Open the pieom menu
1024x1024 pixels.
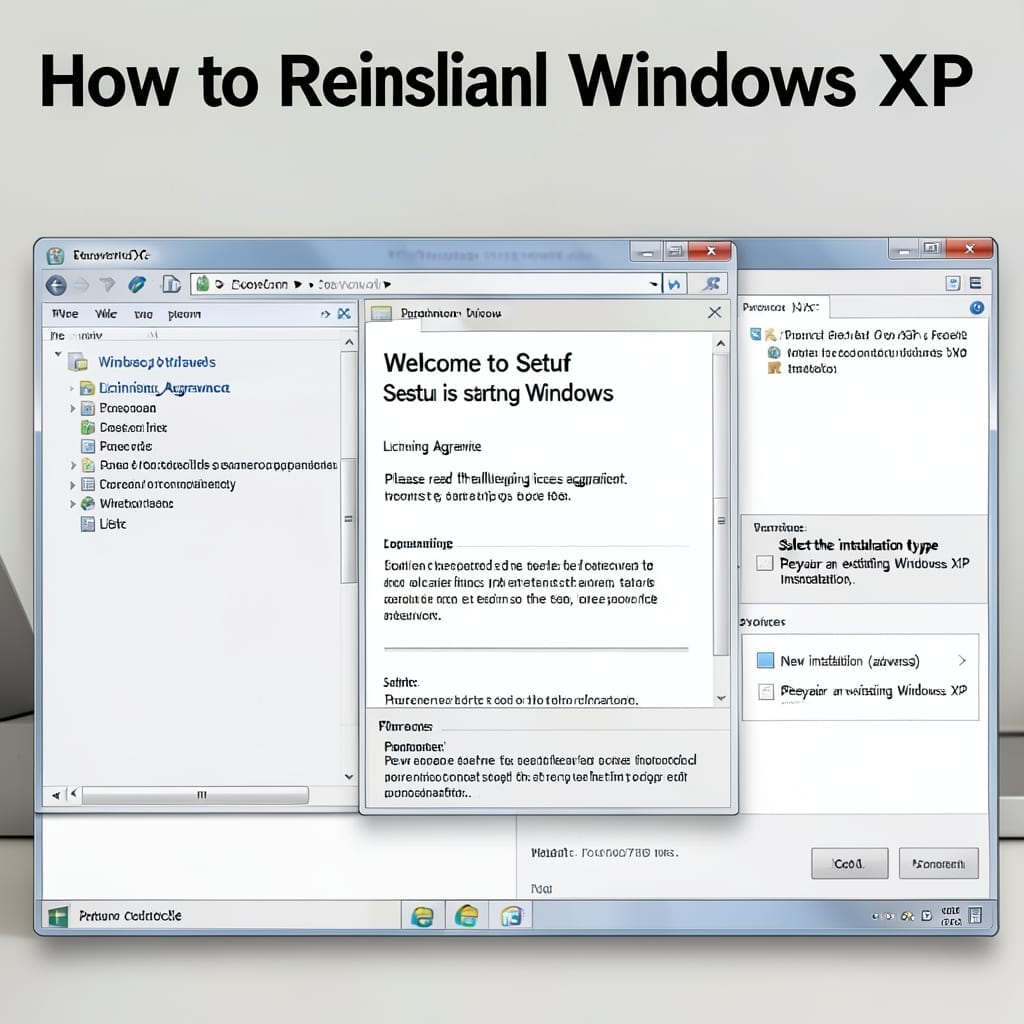click(184, 315)
